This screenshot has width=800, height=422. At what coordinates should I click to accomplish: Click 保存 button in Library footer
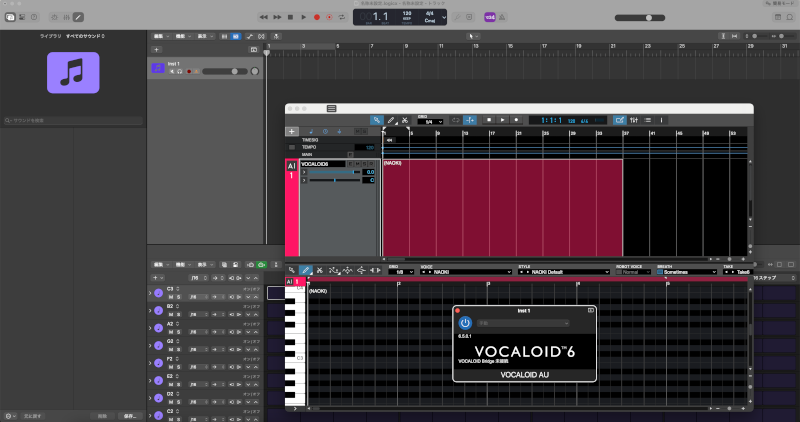tap(130, 416)
